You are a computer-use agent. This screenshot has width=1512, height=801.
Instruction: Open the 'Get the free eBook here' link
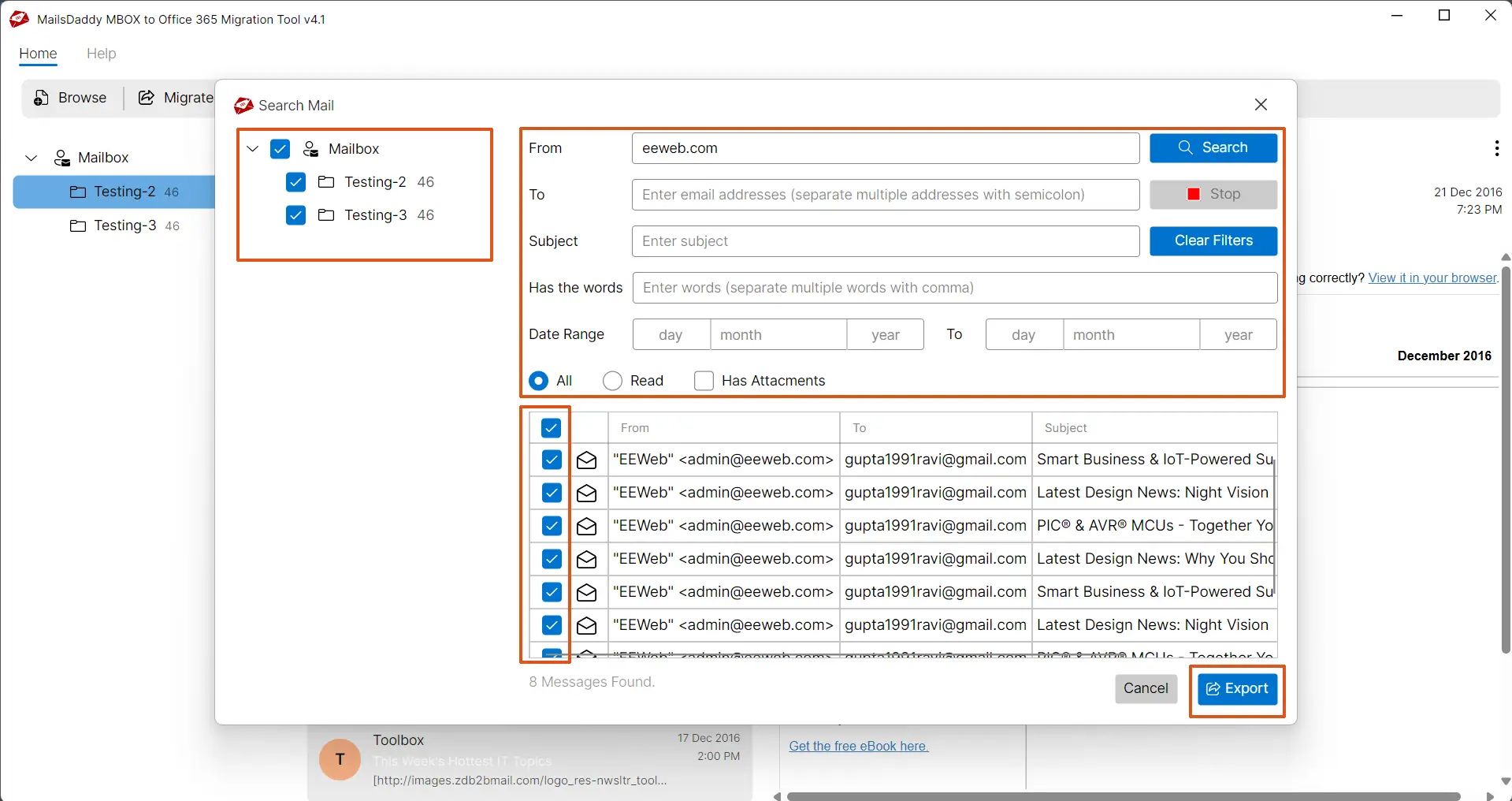pos(858,746)
